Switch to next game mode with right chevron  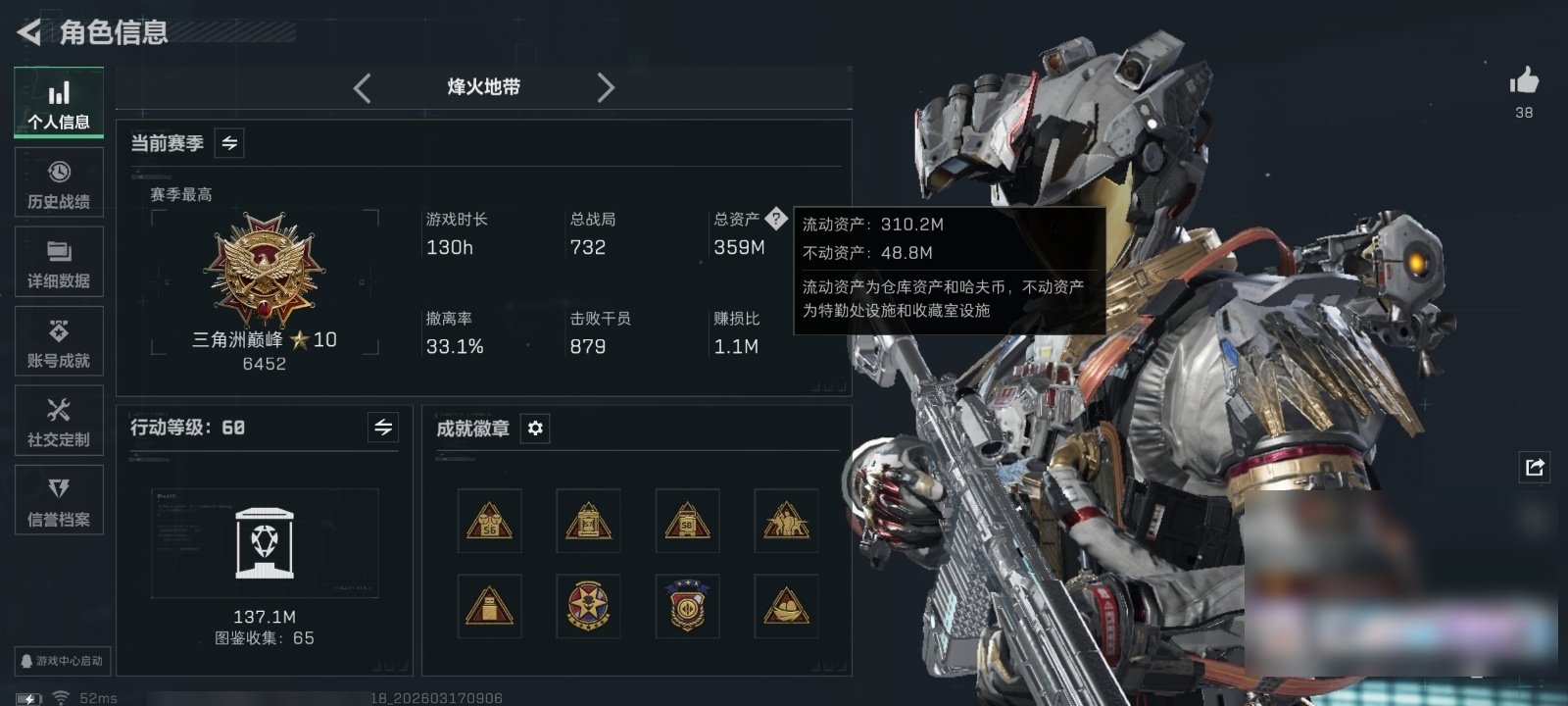coord(606,88)
